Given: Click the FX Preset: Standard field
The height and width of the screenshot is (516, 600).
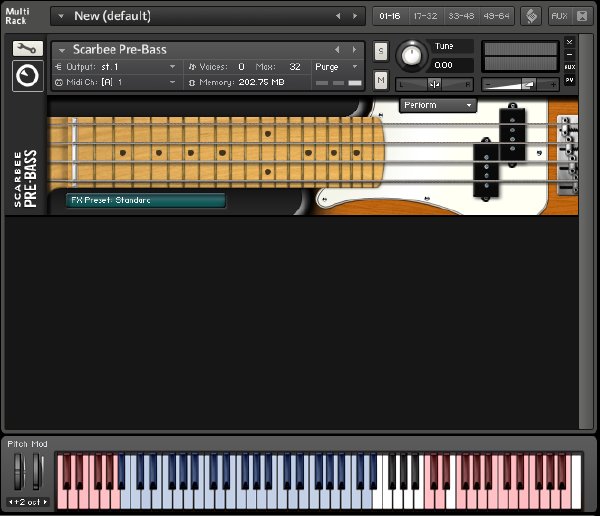Looking at the screenshot, I should [145, 201].
